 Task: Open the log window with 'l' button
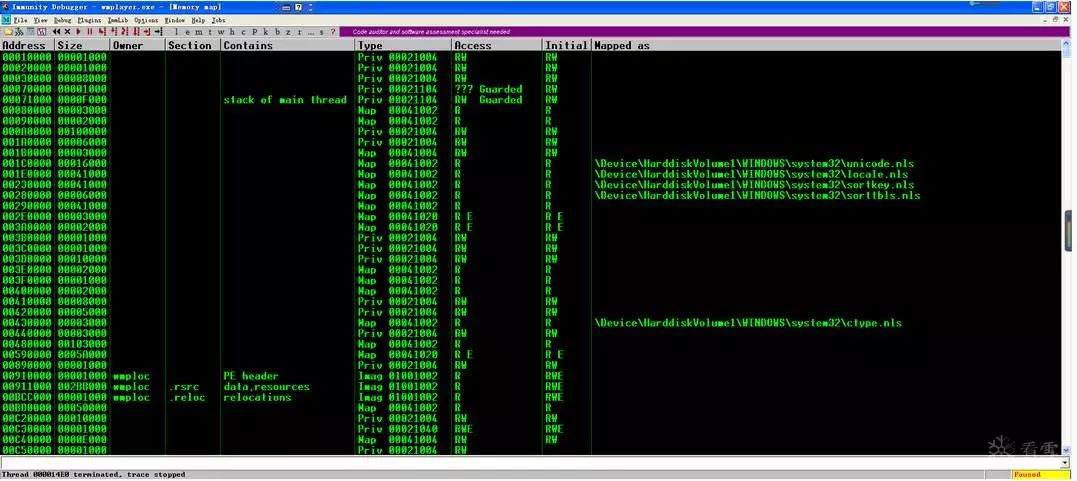pos(177,32)
